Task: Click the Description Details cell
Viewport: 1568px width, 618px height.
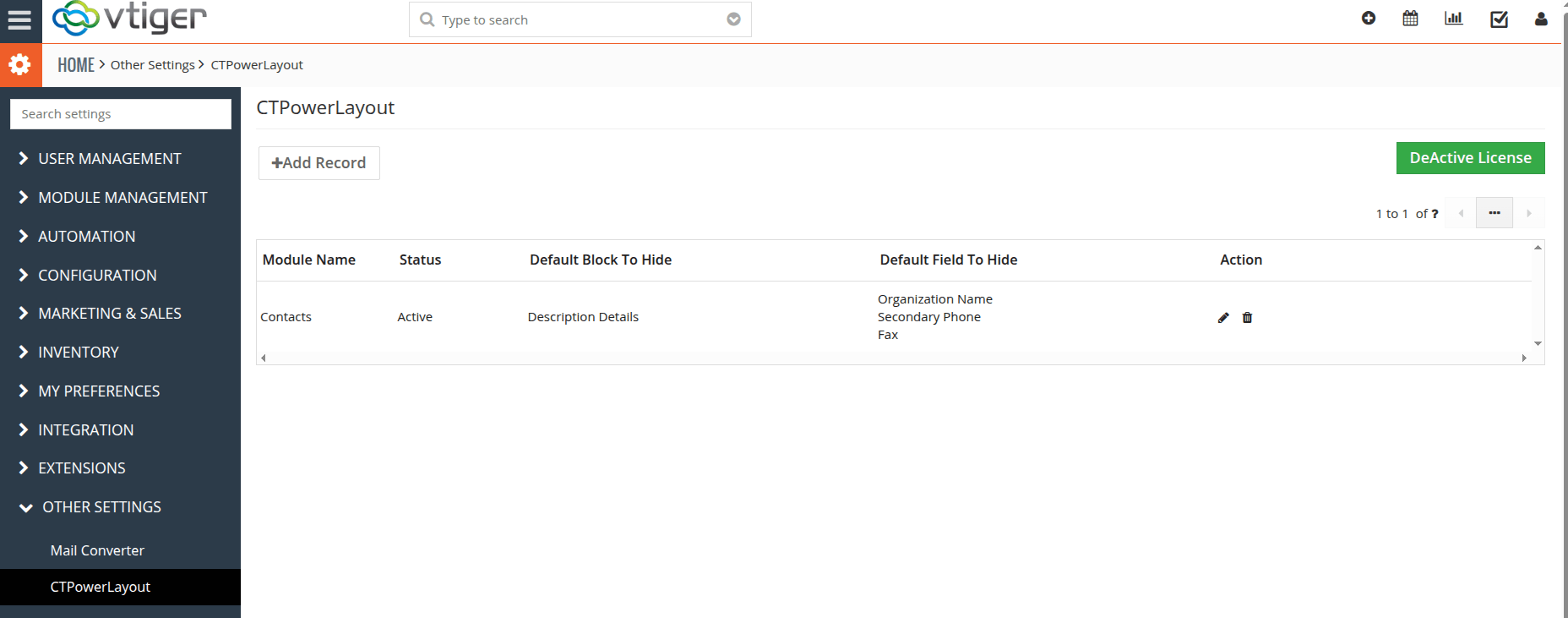Action: pos(583,317)
